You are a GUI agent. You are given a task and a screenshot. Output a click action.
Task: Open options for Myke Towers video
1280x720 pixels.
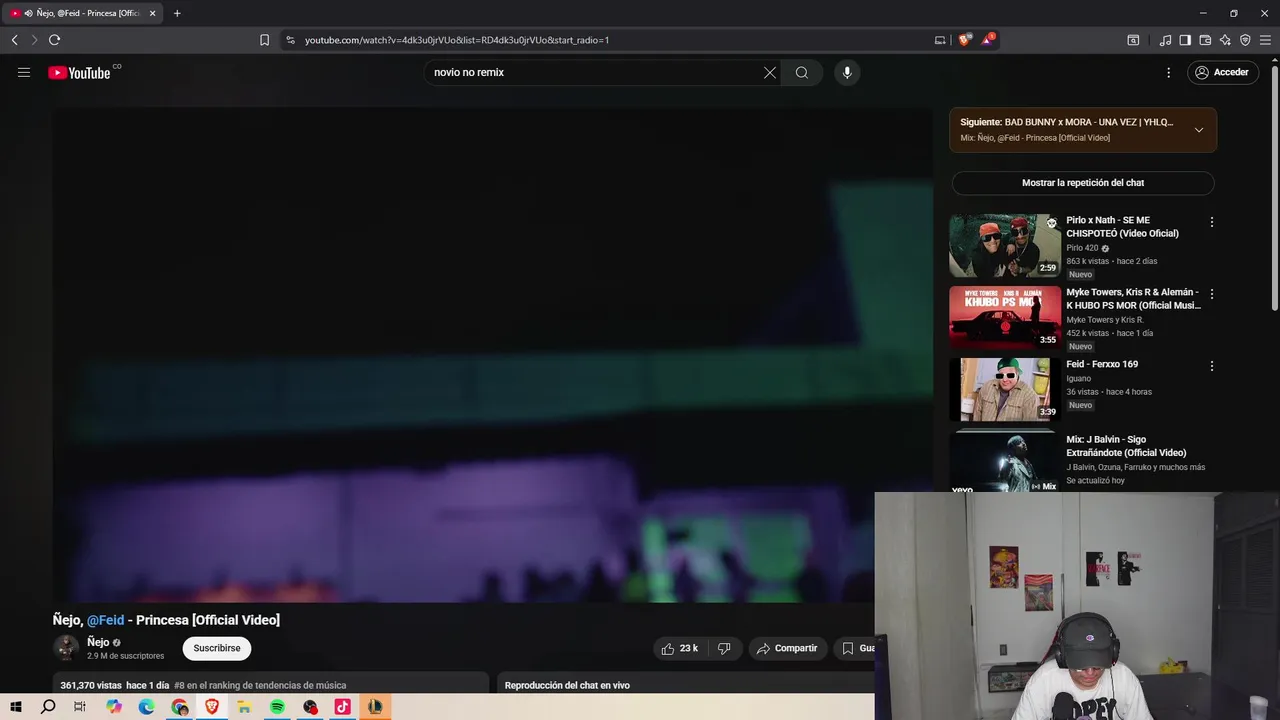click(1211, 294)
